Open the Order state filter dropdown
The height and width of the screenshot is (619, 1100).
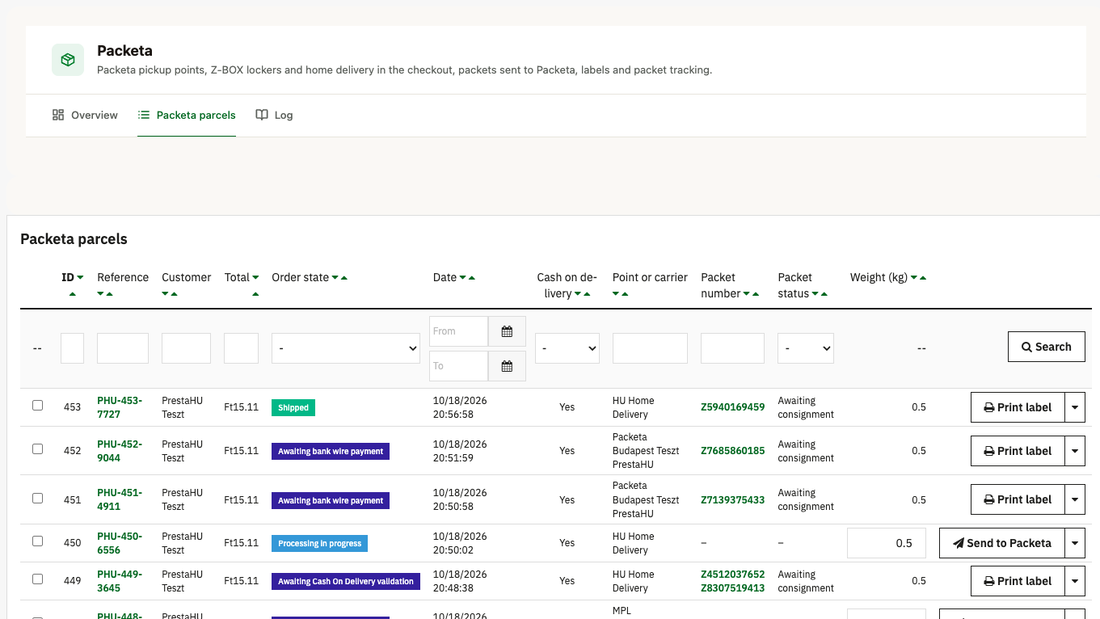click(346, 348)
